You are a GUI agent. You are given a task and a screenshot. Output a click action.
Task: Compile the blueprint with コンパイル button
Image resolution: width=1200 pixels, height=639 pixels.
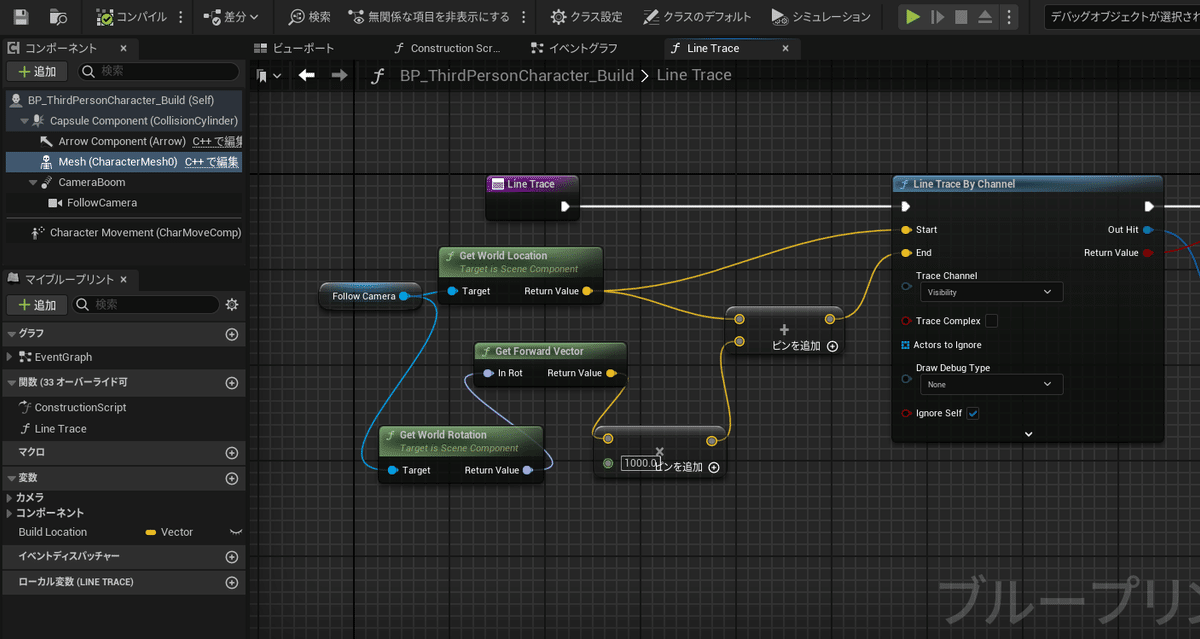pyautogui.click(x=133, y=17)
